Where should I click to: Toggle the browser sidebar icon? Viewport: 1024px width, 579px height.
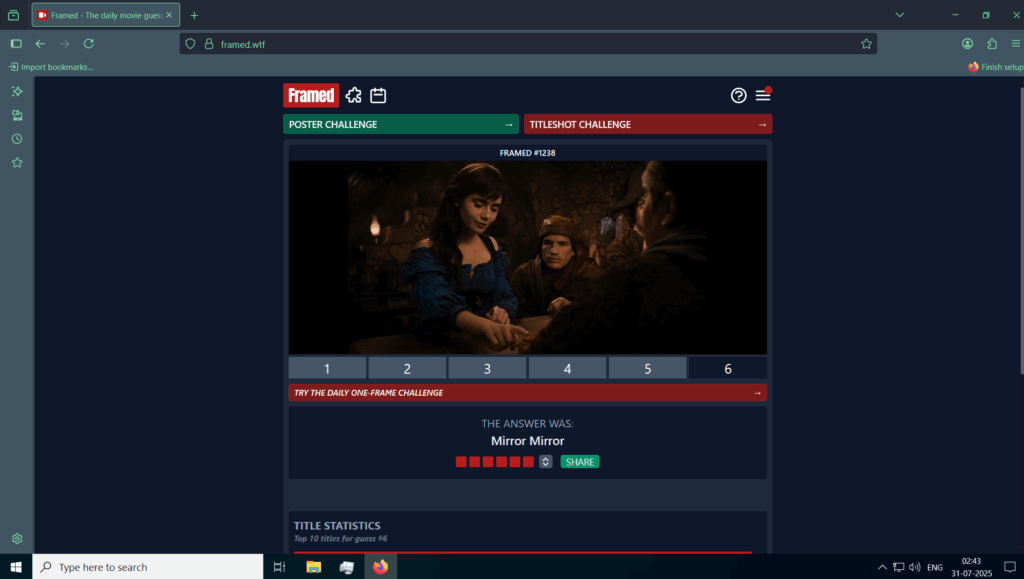(x=16, y=44)
